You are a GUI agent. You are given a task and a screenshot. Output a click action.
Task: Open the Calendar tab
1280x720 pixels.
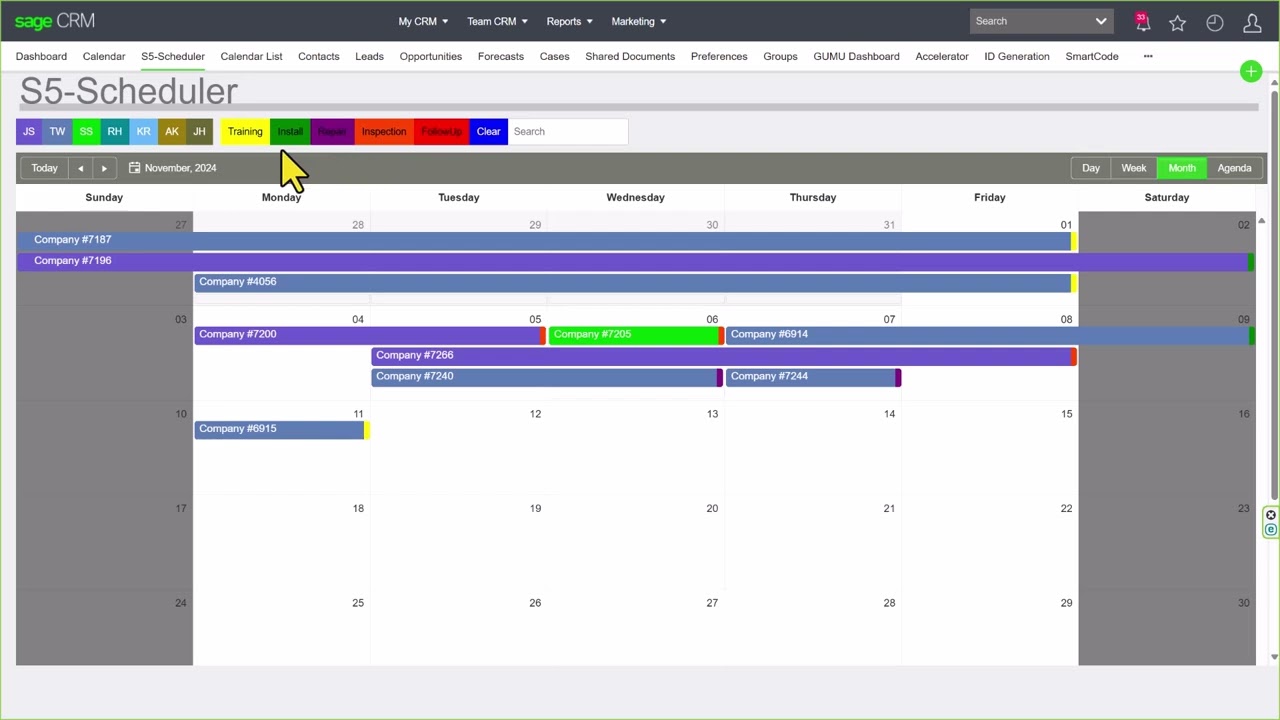click(x=104, y=56)
